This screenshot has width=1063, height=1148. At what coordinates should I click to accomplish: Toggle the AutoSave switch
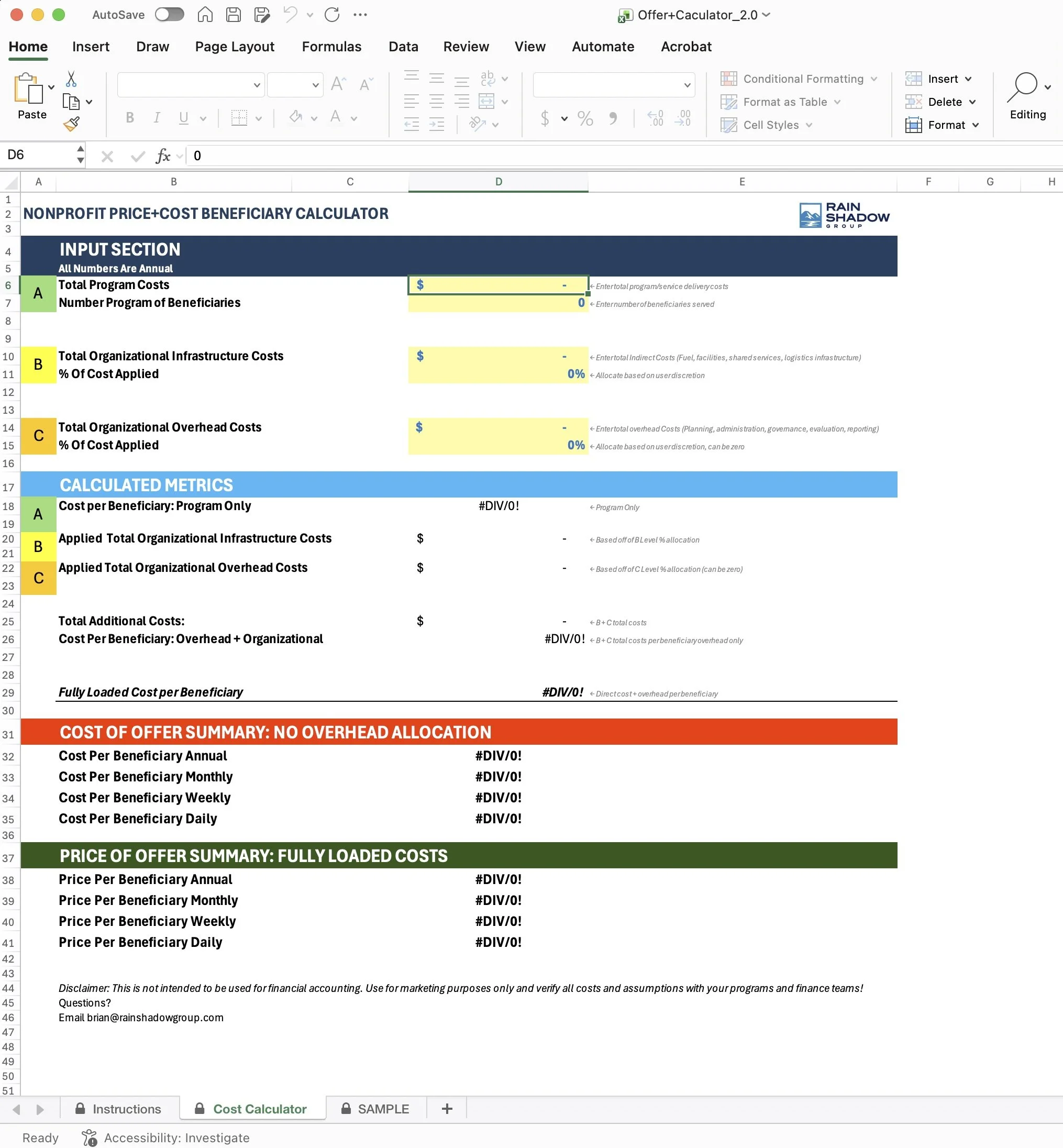click(x=169, y=14)
